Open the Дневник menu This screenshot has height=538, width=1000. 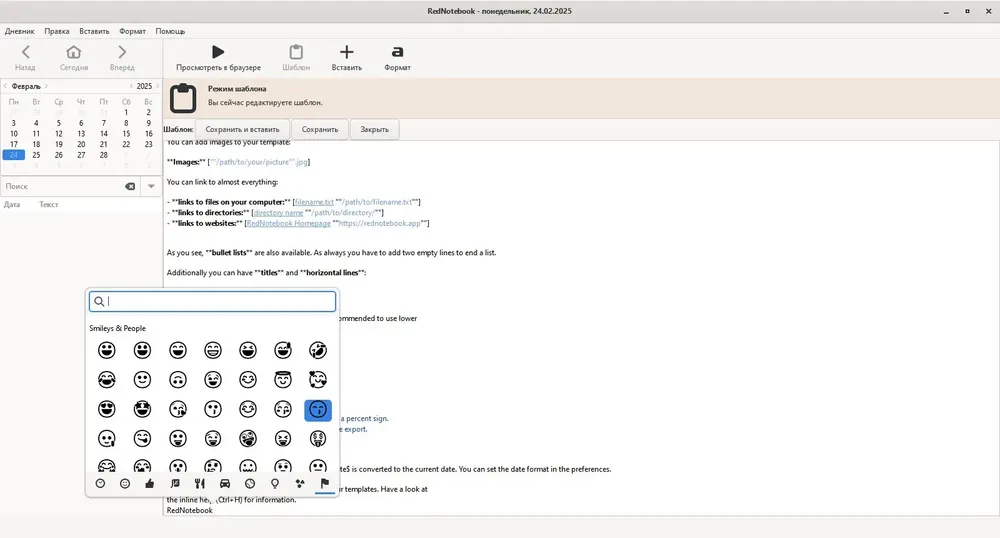[x=20, y=31]
